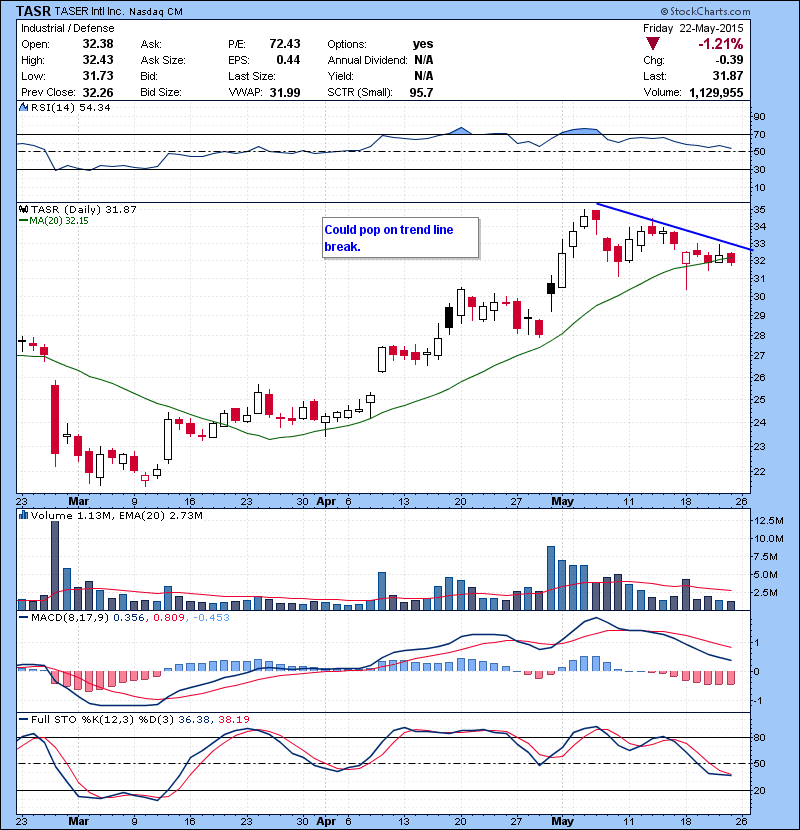Click the RSI scale value 10
The image size is (800, 830).
click(x=759, y=187)
